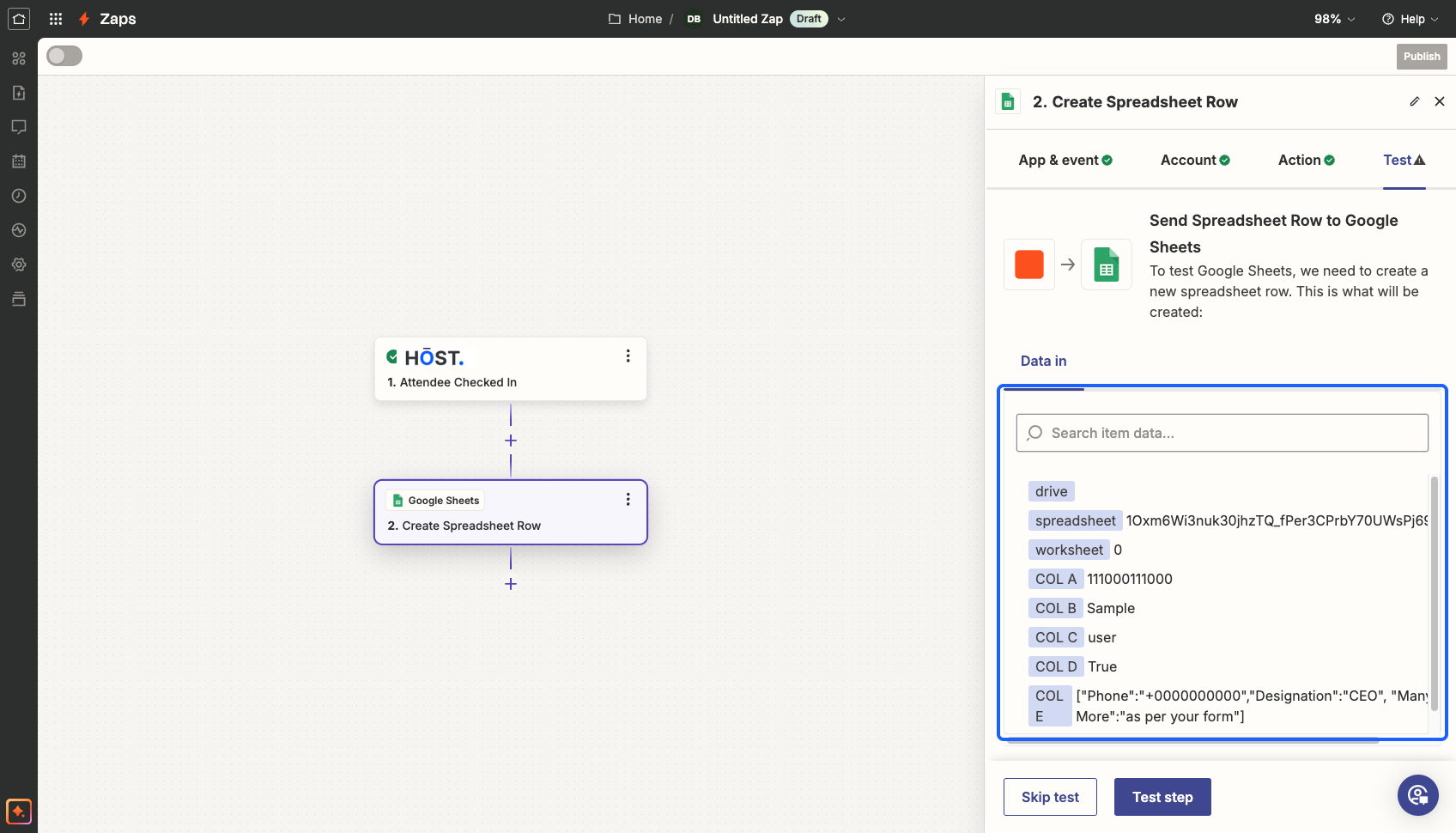Viewport: 1456px width, 833px height.
Task: Open the comments sidebar icon
Action: click(19, 127)
